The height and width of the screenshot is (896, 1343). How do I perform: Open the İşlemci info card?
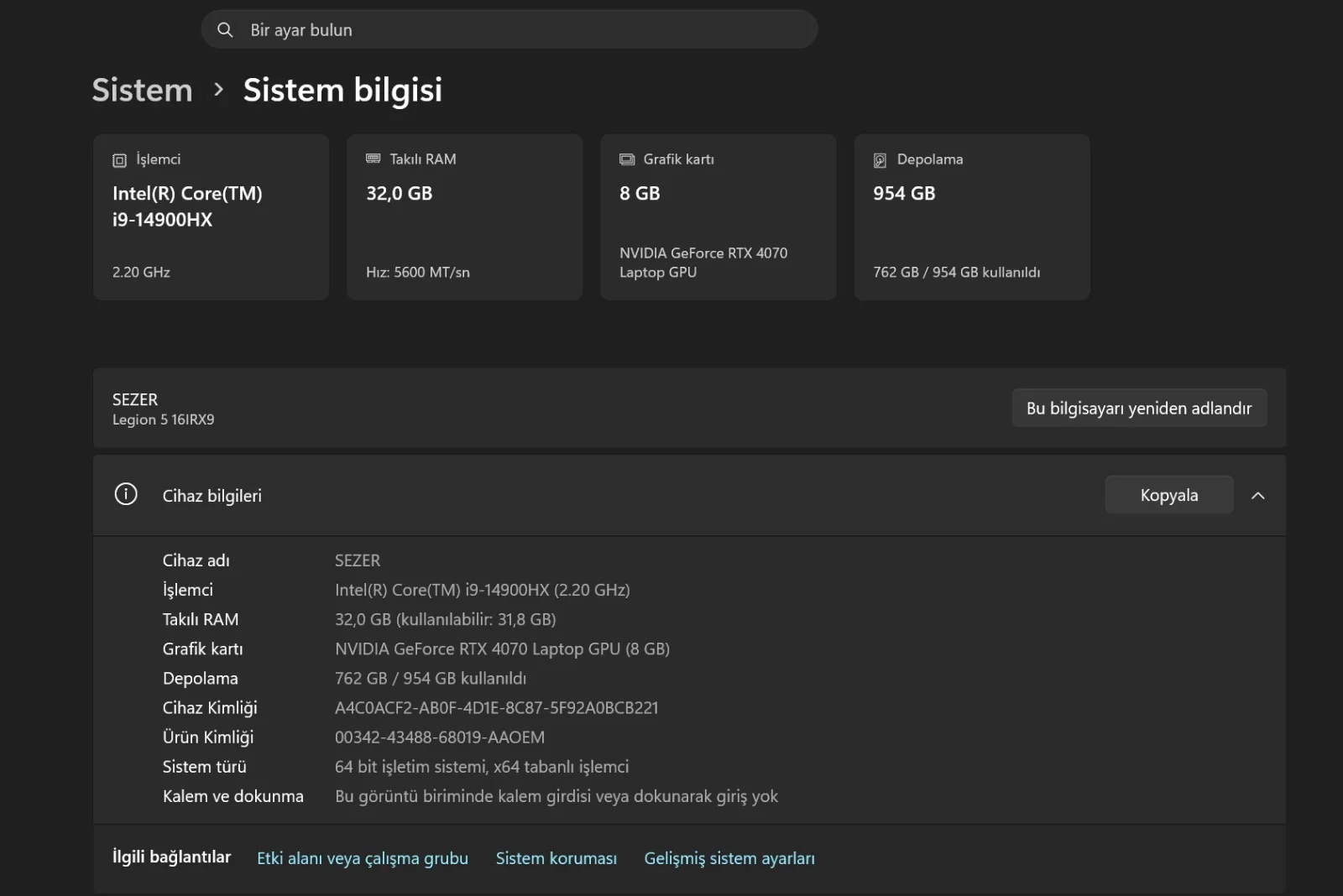pos(212,217)
